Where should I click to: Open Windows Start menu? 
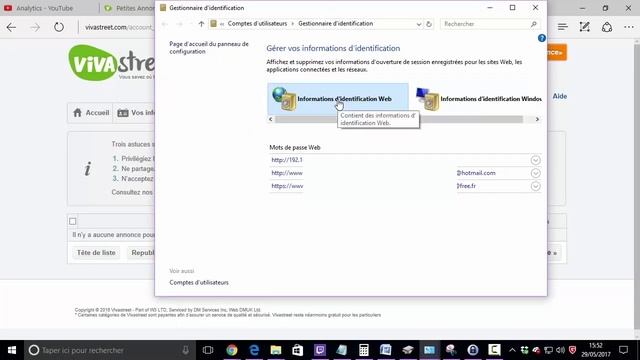pos(12,350)
